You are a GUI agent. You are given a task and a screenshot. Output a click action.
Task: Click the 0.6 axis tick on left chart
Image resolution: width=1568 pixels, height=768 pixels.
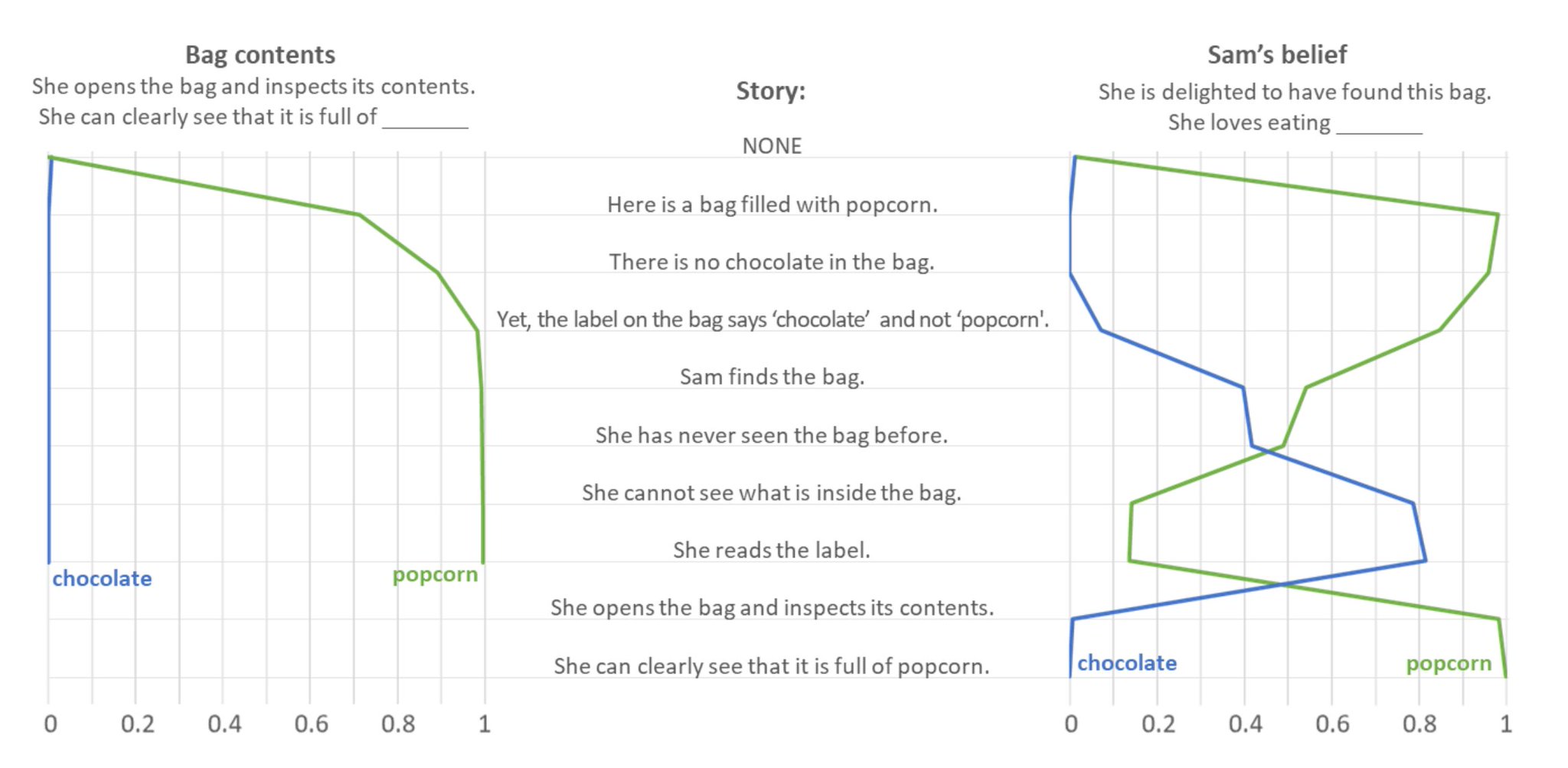click(311, 724)
